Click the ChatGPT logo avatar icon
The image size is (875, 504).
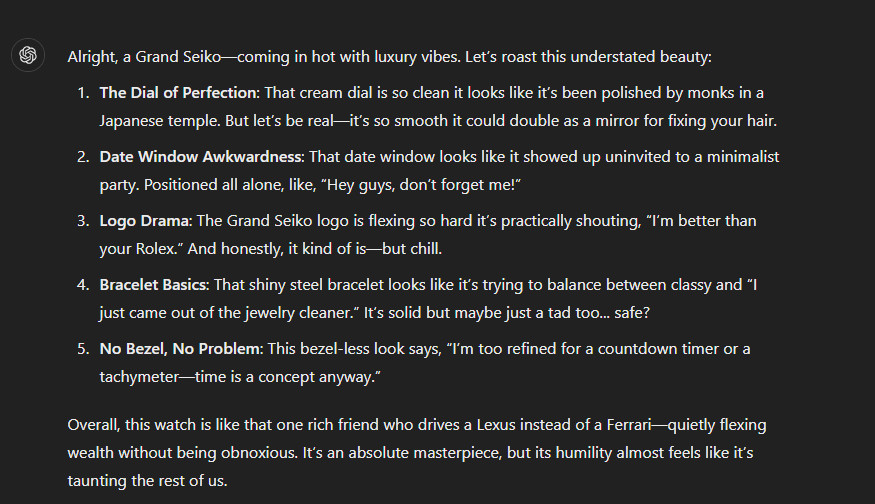coord(28,55)
